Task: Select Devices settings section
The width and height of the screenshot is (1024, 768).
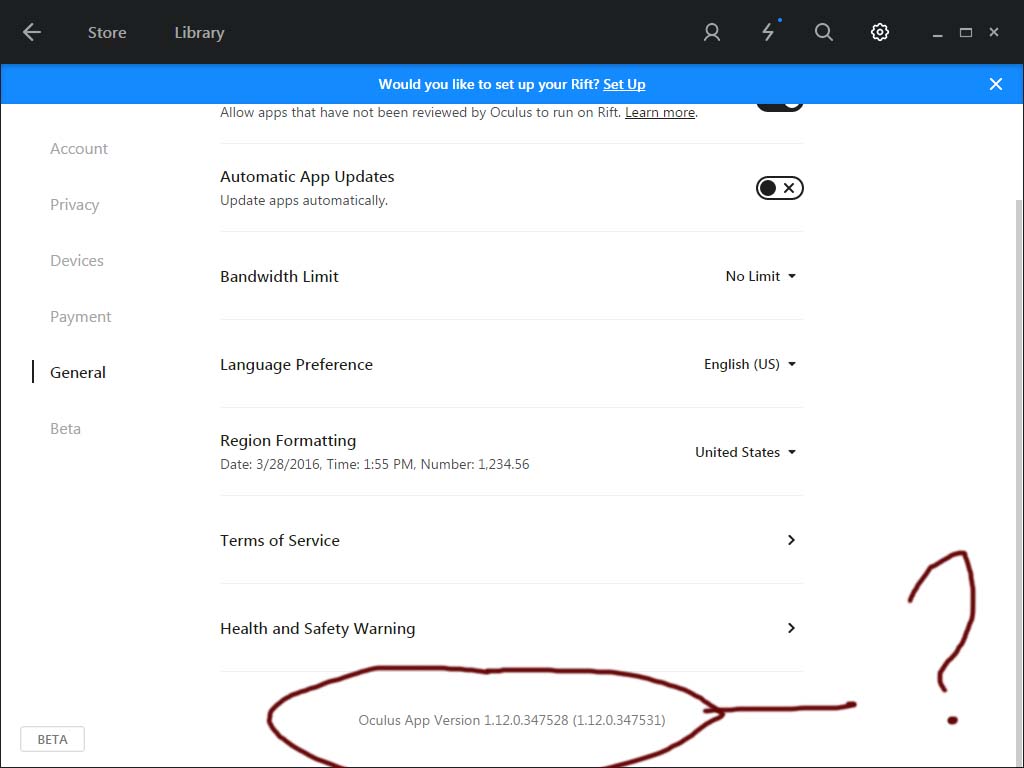Action: [x=77, y=261]
